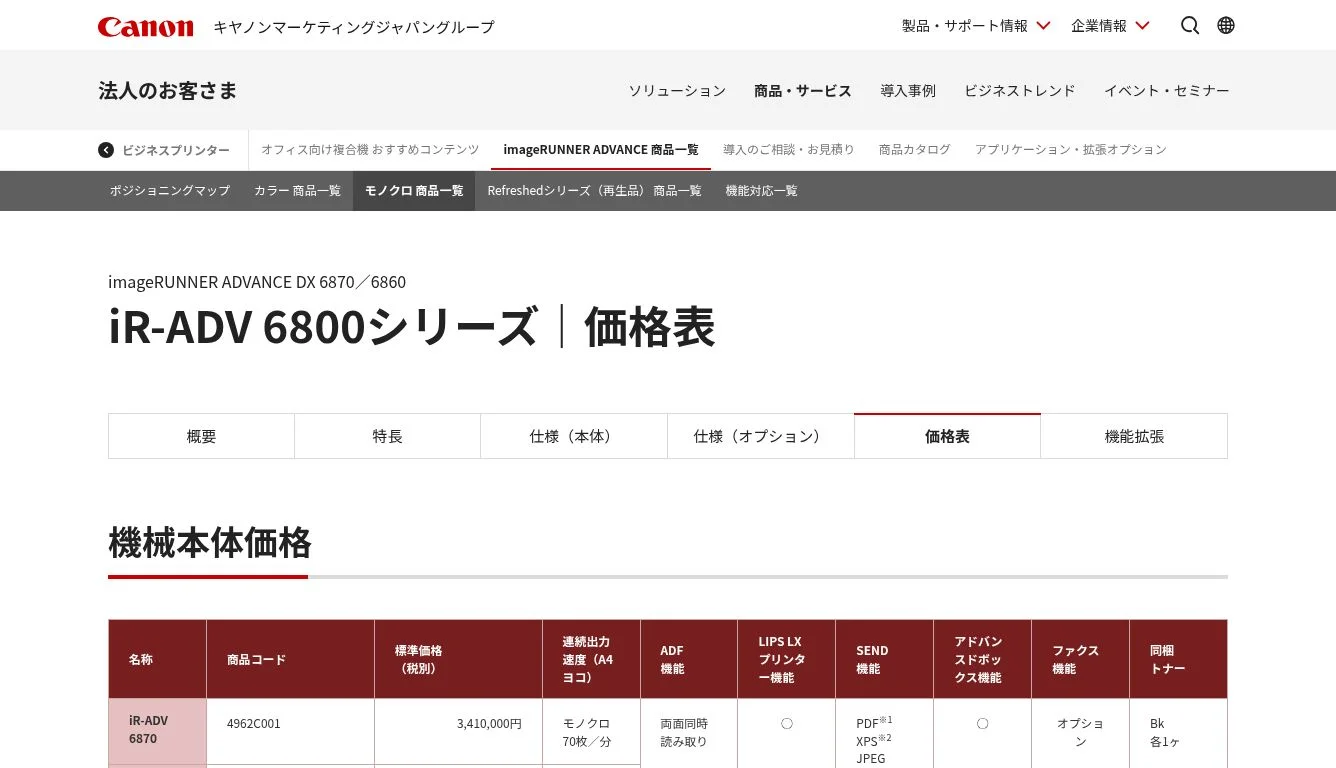Click product code 4962C001
This screenshot has width=1336, height=768.
pos(254,723)
